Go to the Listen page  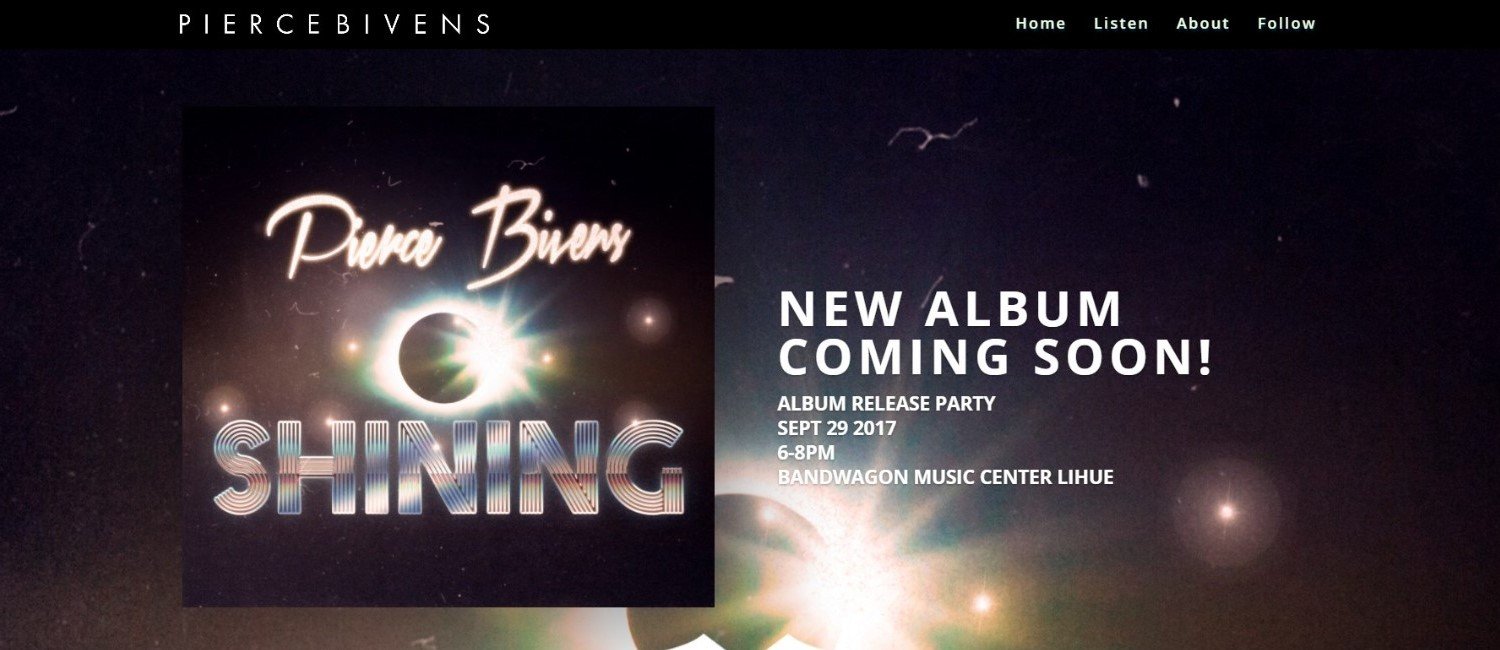point(1121,23)
